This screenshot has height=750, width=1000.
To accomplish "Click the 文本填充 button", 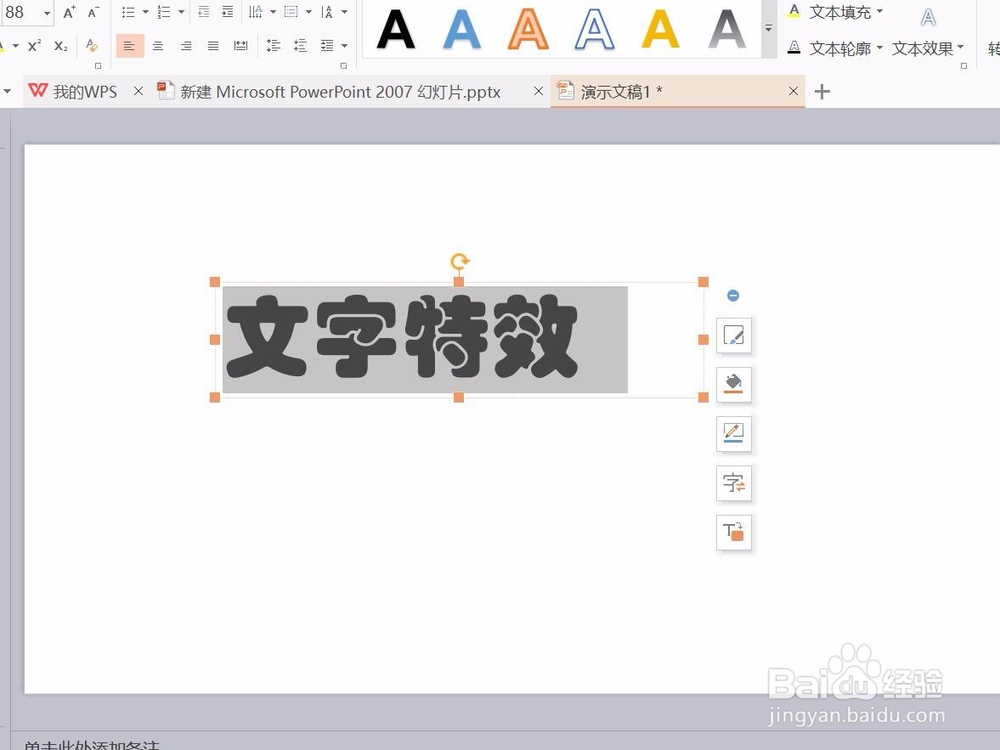I will point(841,12).
